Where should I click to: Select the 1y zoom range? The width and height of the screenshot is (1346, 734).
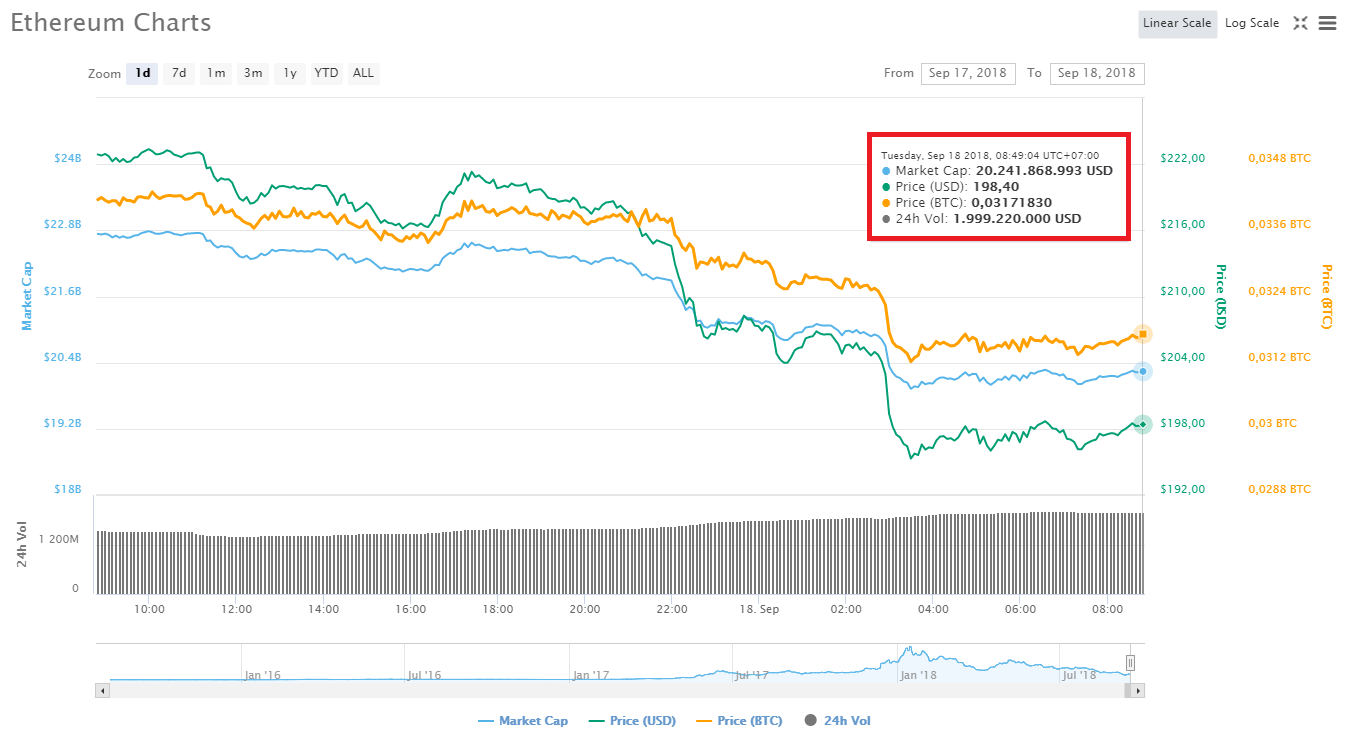tap(289, 73)
